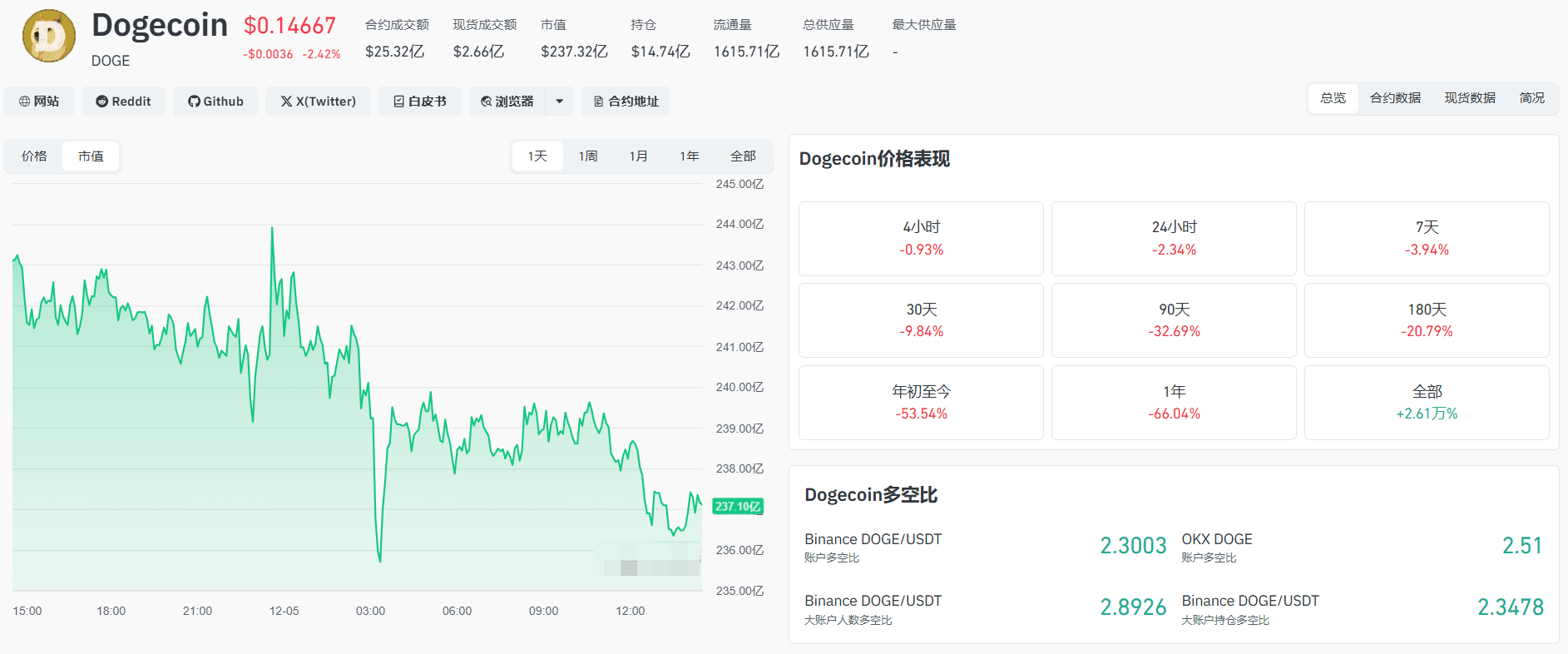The height and width of the screenshot is (654, 1568).
Task: Click the price $0.14667
Action: [289, 26]
